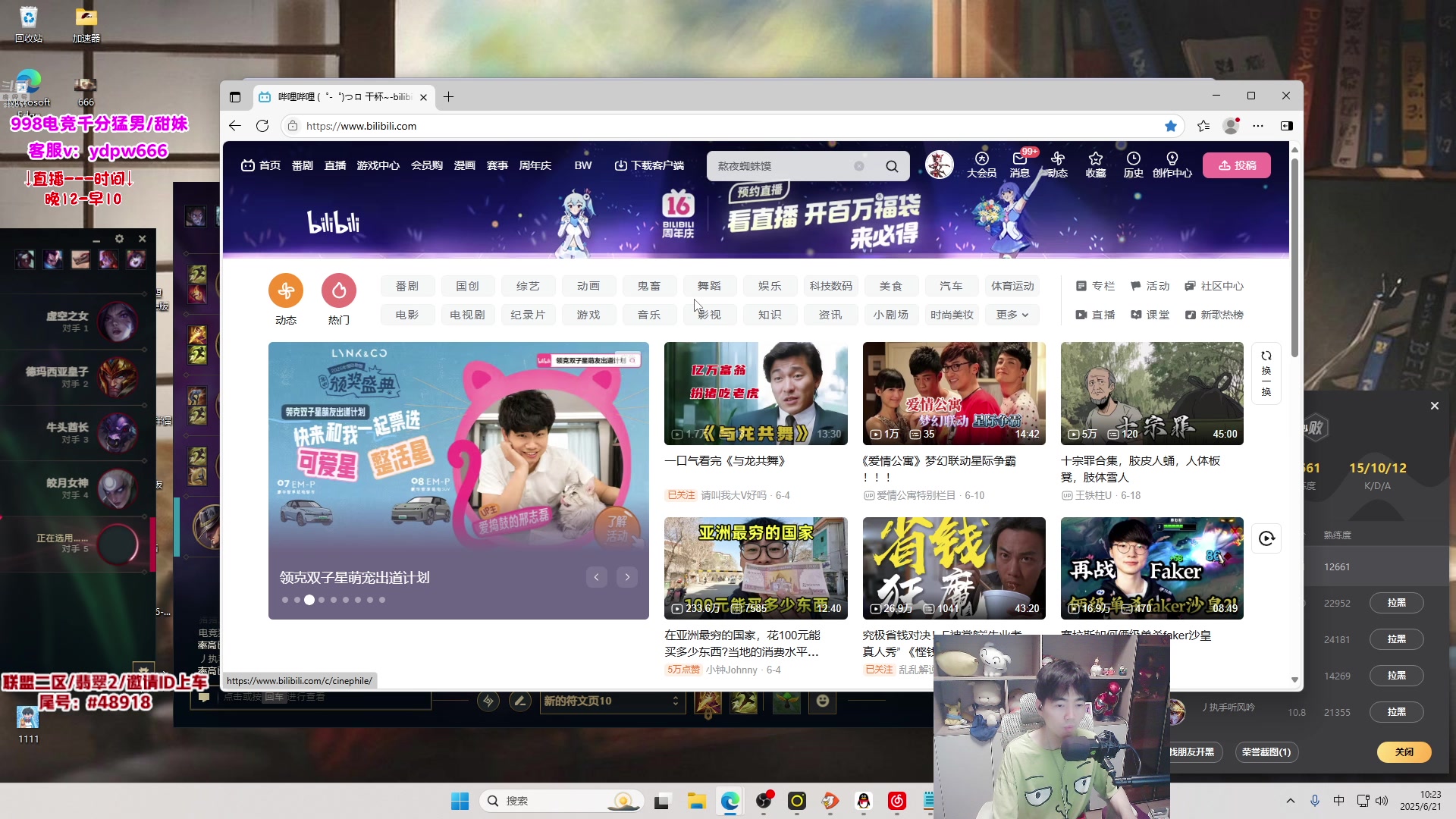Click the user avatar in bilibili header

(939, 165)
